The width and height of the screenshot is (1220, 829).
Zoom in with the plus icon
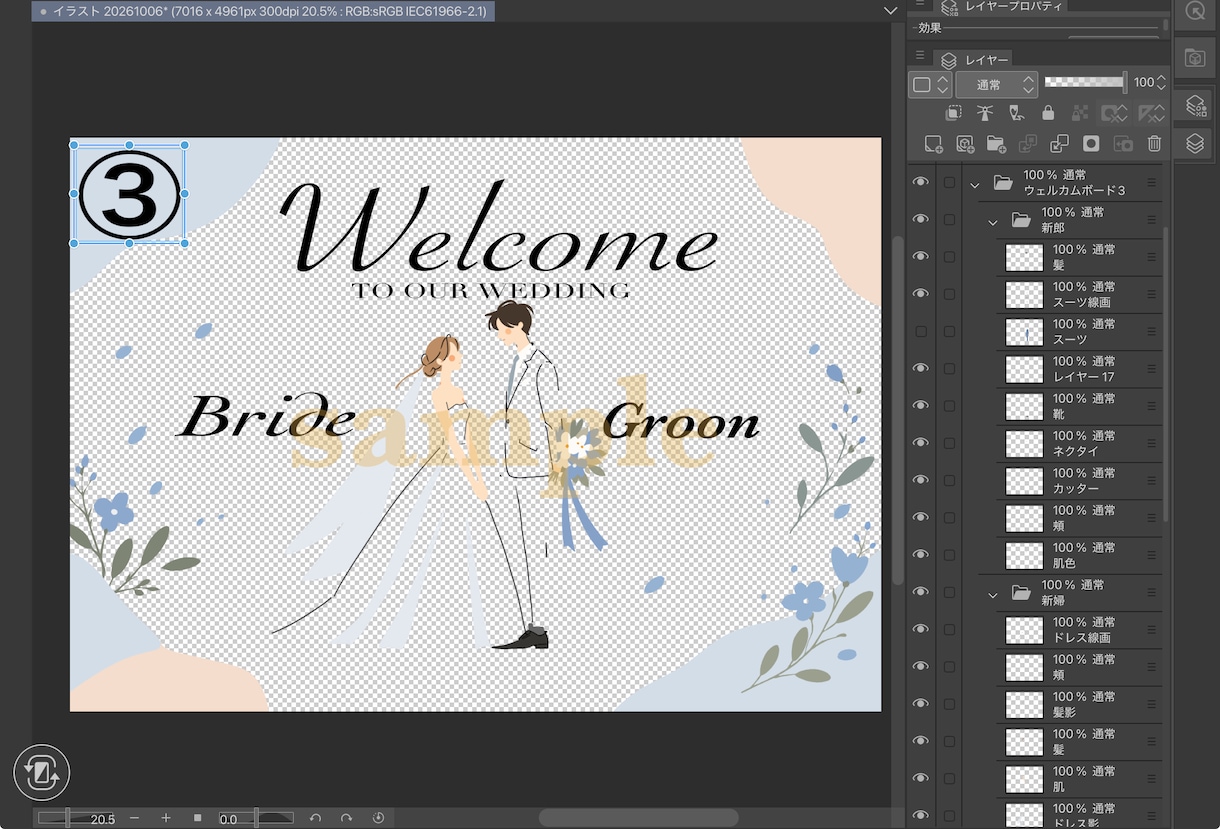(166, 818)
